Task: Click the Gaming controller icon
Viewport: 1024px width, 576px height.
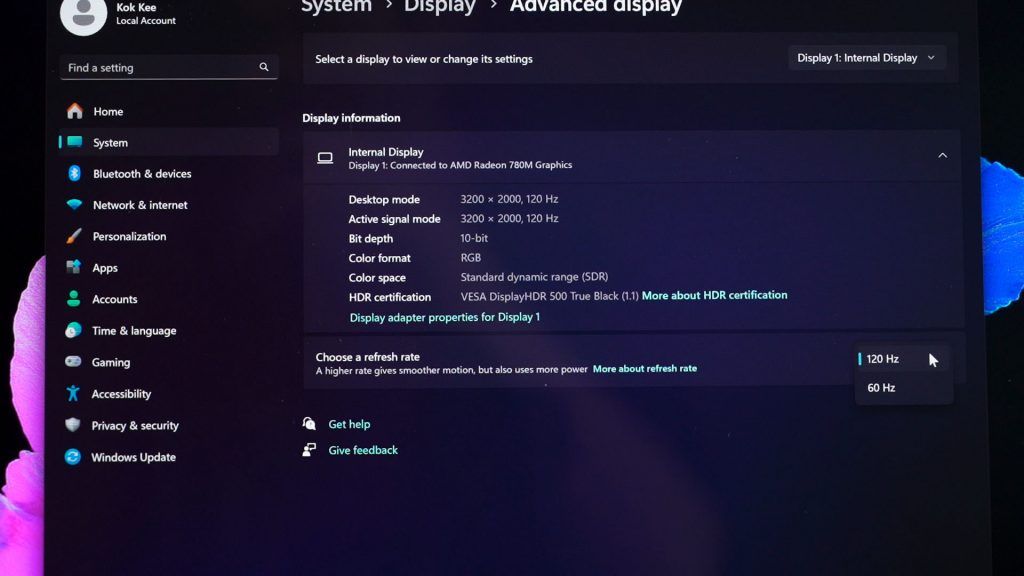Action: pyautogui.click(x=73, y=361)
